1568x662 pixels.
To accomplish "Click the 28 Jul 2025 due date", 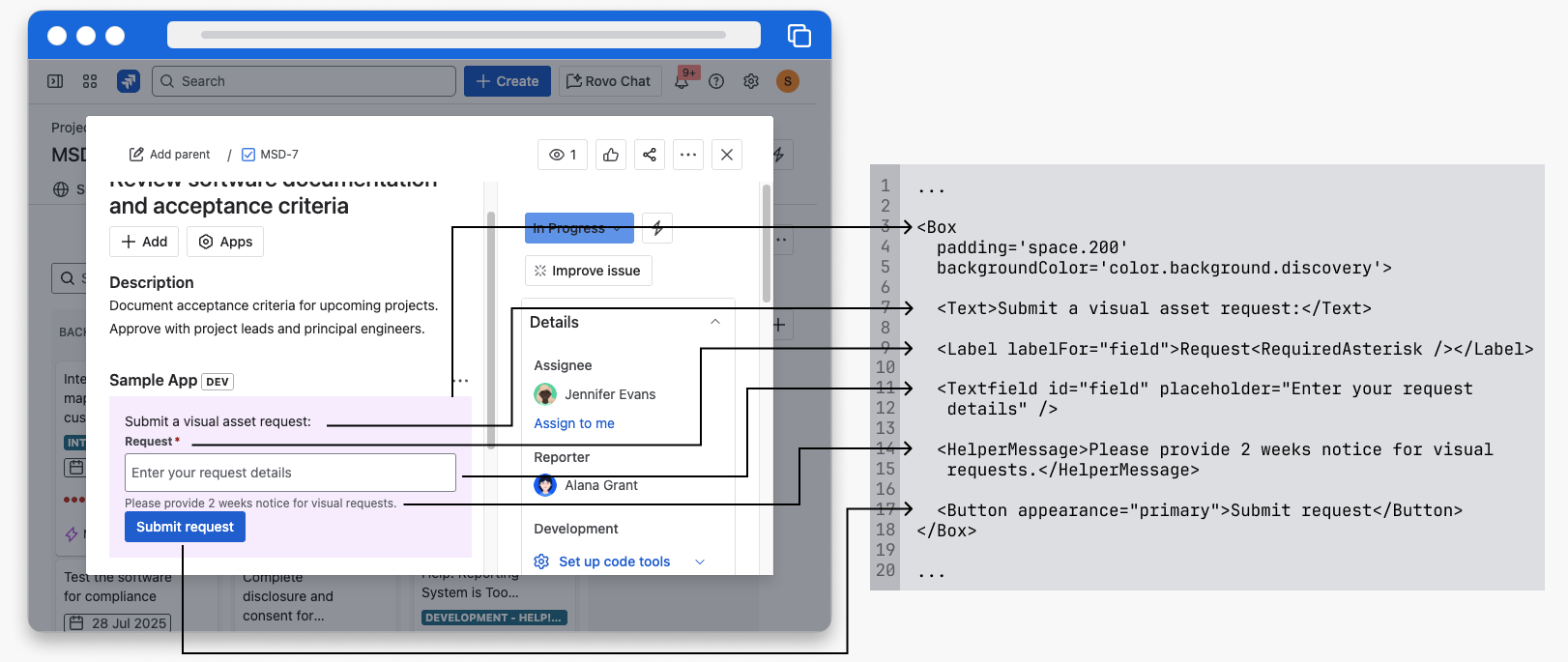I will [118, 623].
